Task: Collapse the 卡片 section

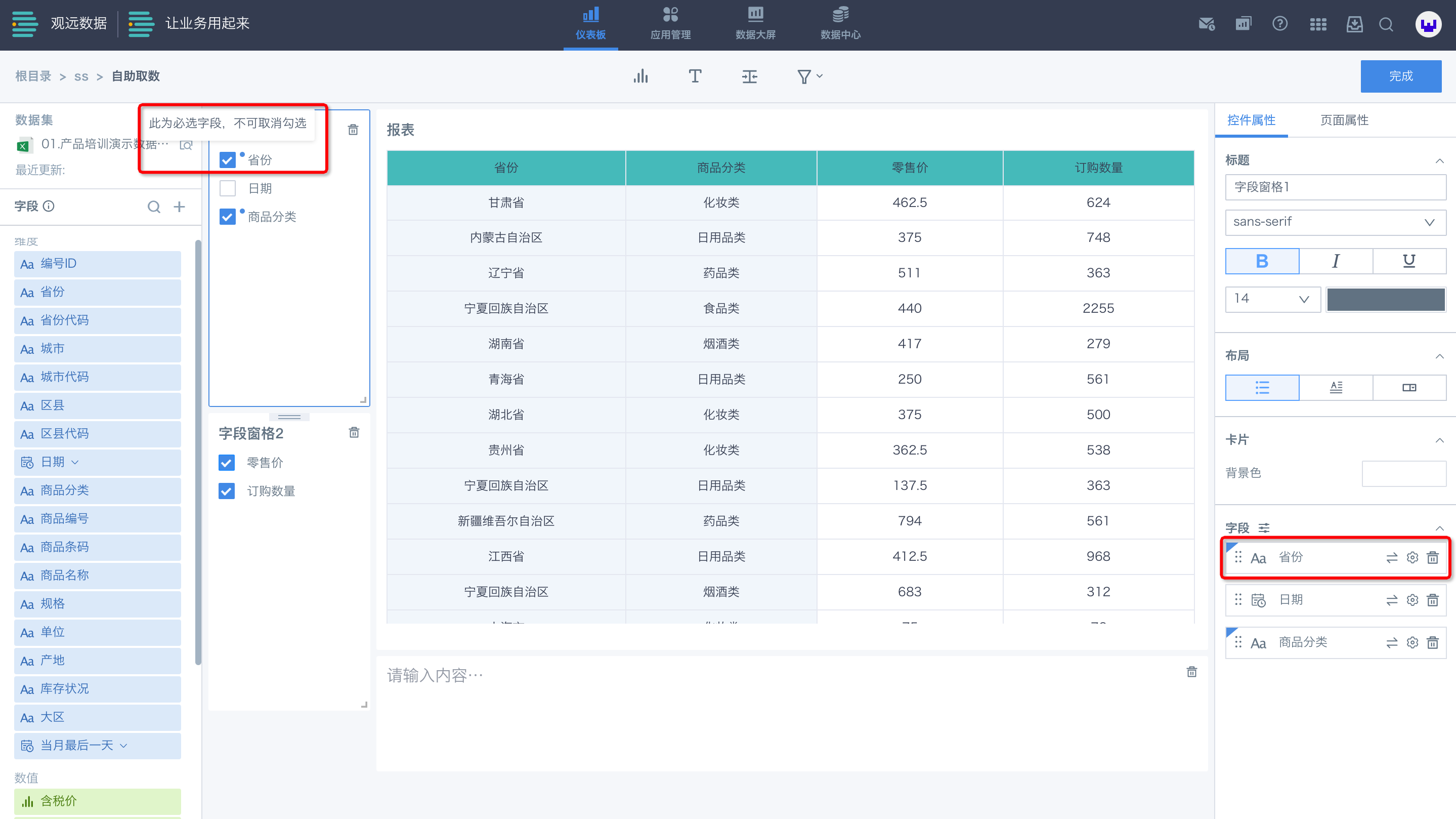Action: (x=1439, y=440)
